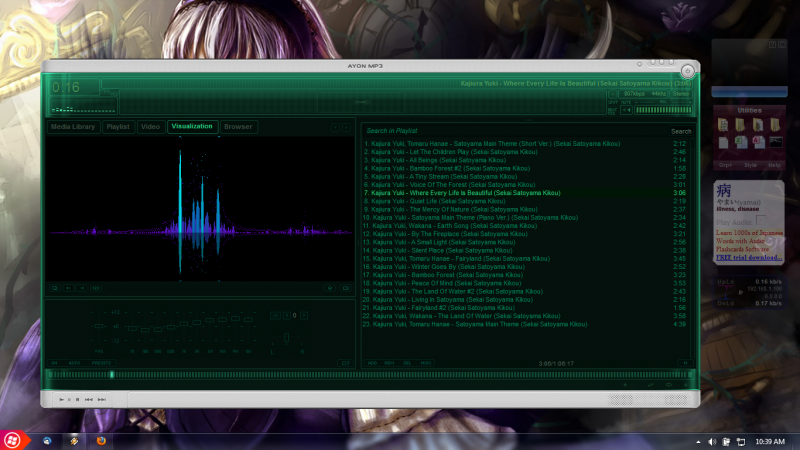This screenshot has width=800, height=450.
Task: Play the track with the play button
Action: coord(61,399)
